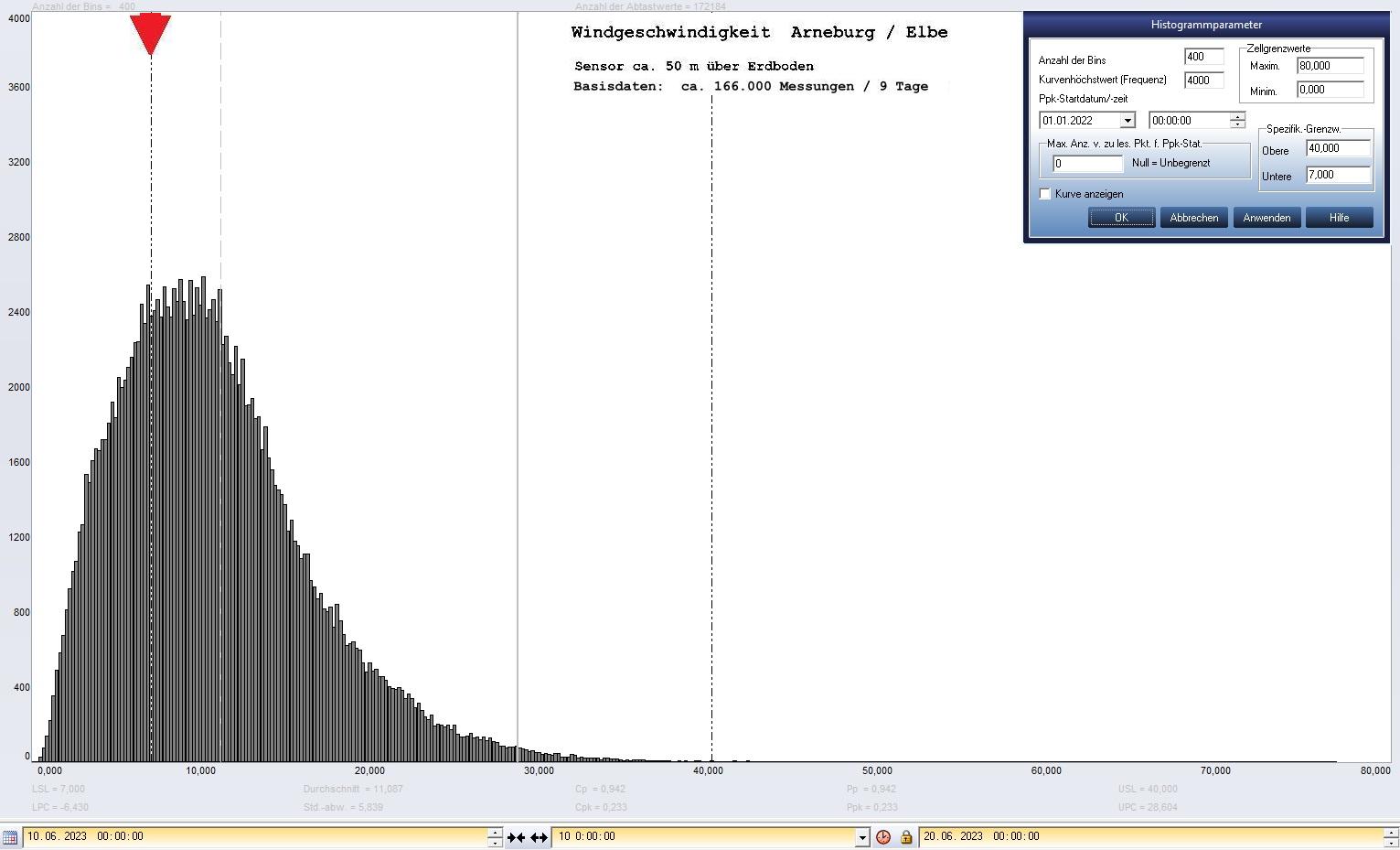
Task: Click the Obere Grenzwert field 40,000
Action: click(x=1339, y=148)
